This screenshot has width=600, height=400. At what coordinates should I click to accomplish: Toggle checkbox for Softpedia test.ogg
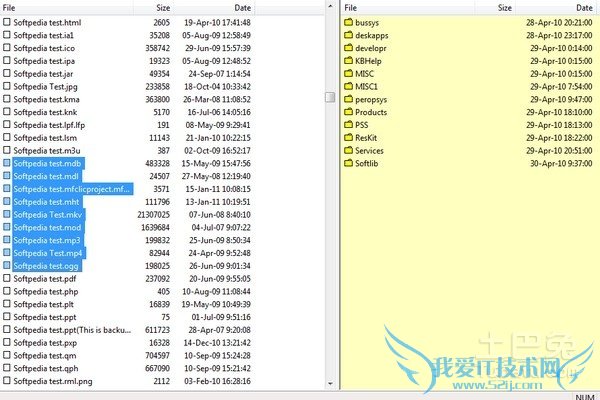(x=7, y=266)
